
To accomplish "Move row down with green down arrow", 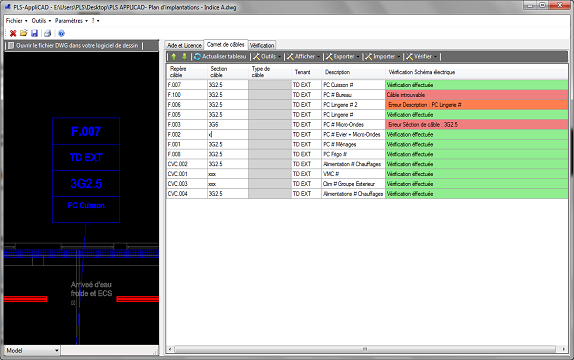I will tap(184, 56).
